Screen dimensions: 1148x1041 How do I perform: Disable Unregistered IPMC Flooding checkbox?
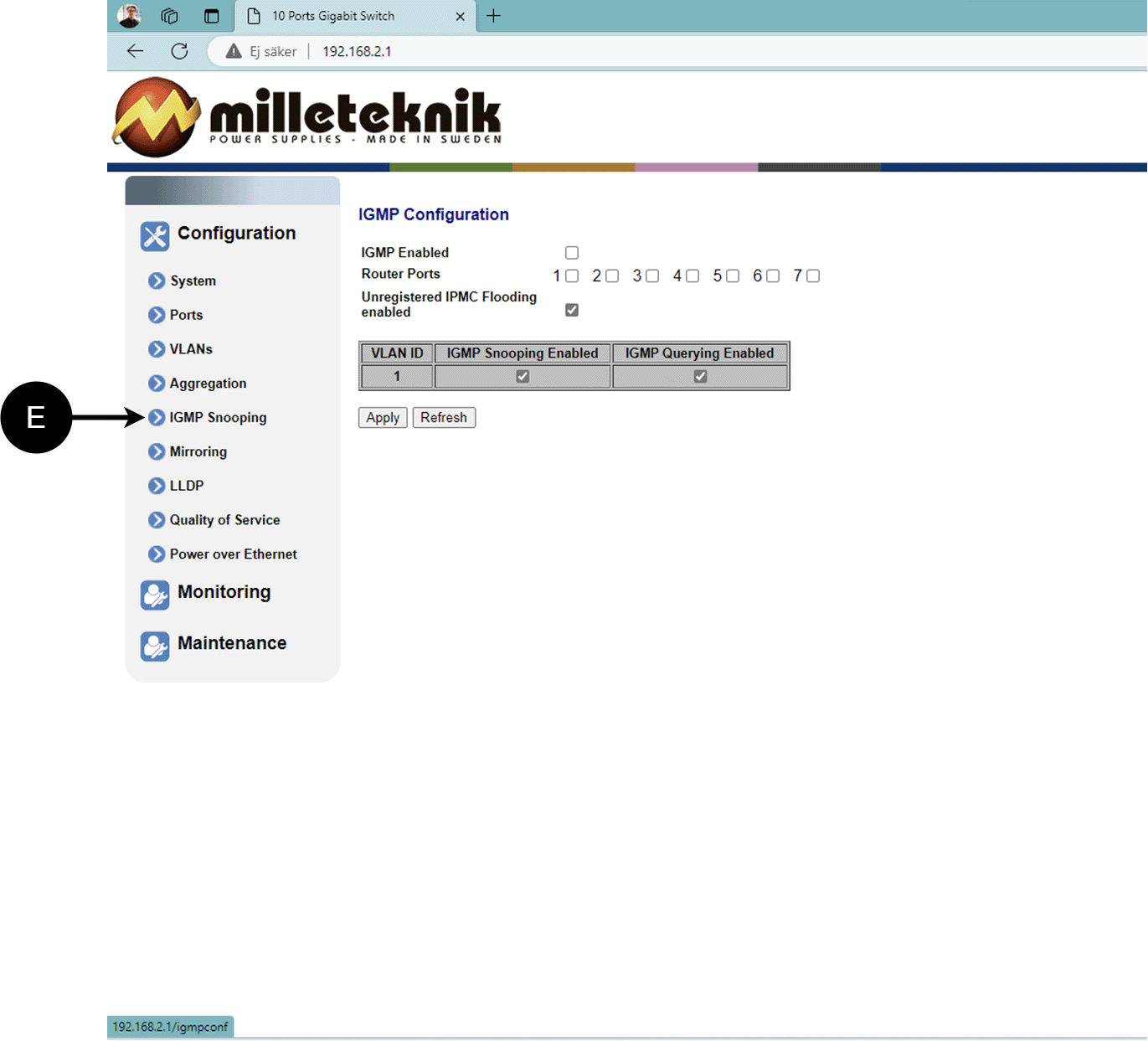coord(572,310)
